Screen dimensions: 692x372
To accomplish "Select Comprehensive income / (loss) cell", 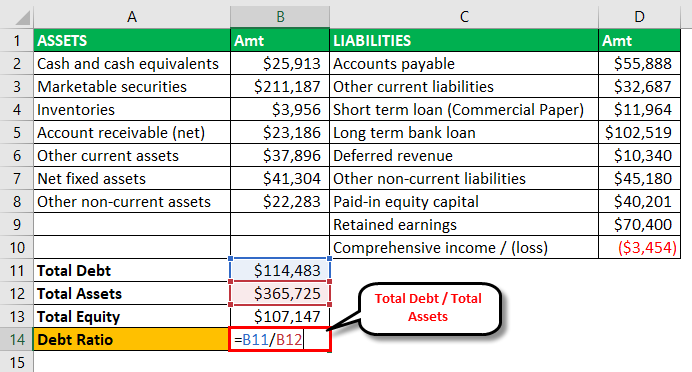I will 464,247.
